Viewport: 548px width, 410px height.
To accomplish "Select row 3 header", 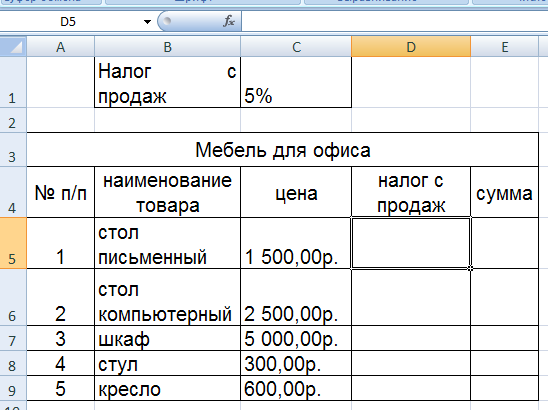I will click(x=13, y=149).
